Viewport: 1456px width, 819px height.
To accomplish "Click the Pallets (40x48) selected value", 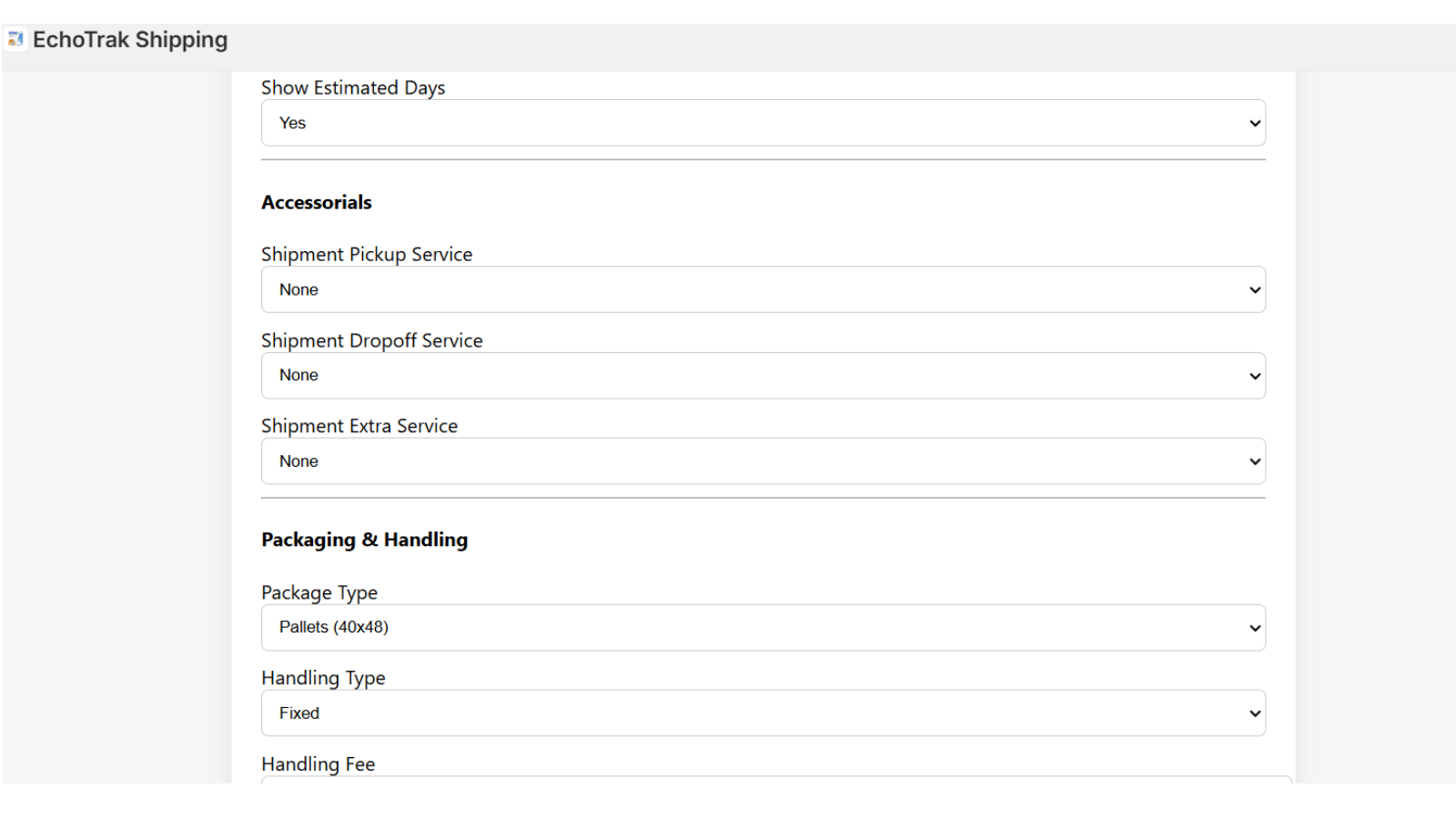I will (x=333, y=627).
